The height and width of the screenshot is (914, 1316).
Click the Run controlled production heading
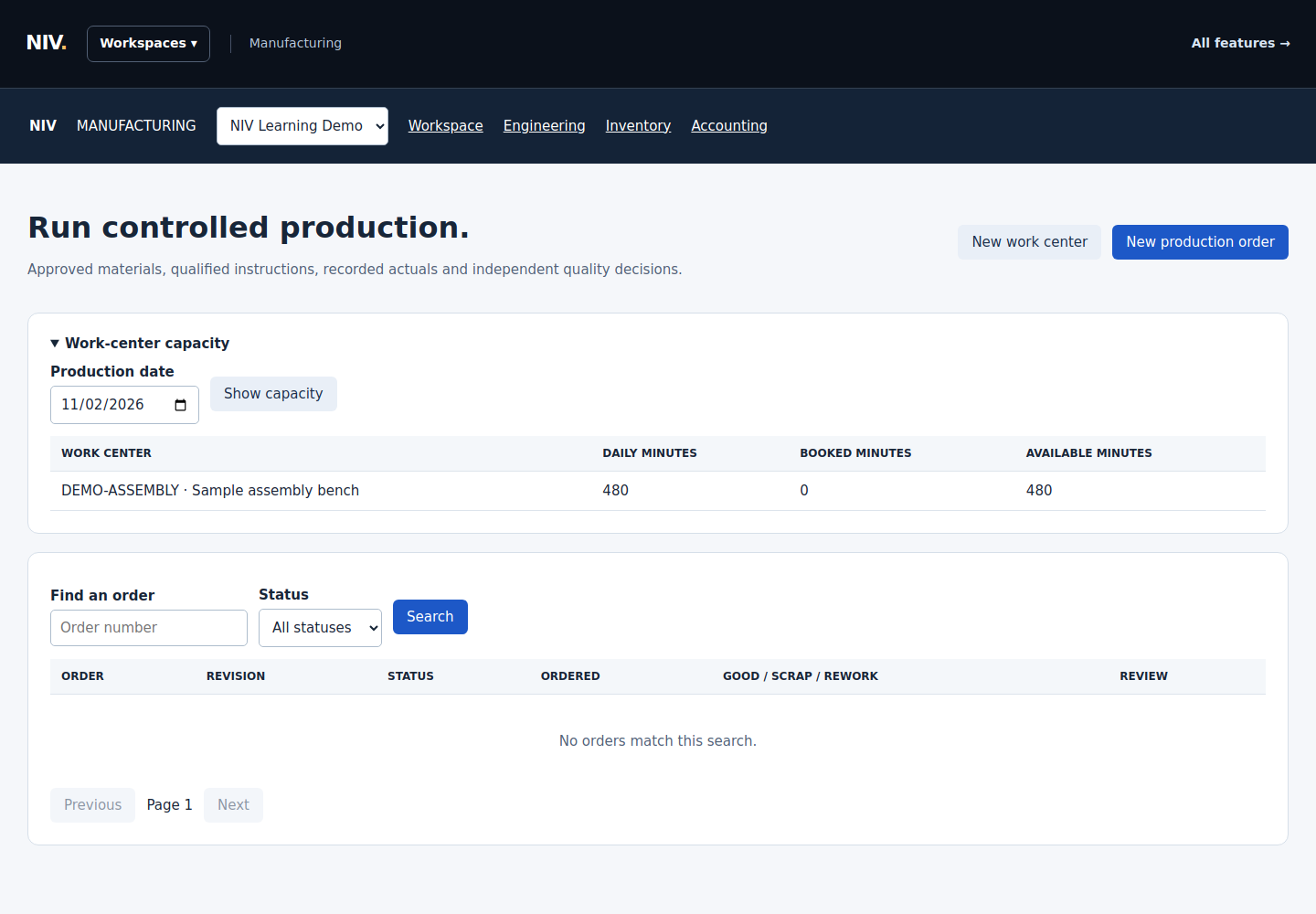[249, 228]
